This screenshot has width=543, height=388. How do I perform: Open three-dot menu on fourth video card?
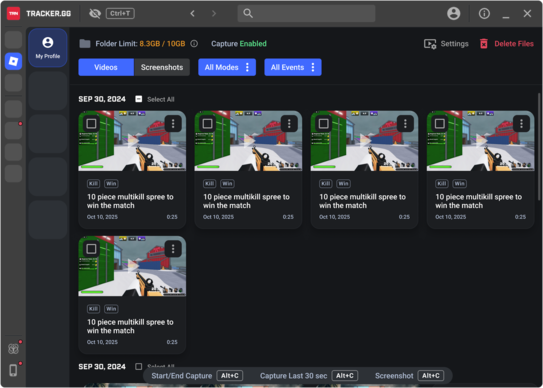click(521, 124)
